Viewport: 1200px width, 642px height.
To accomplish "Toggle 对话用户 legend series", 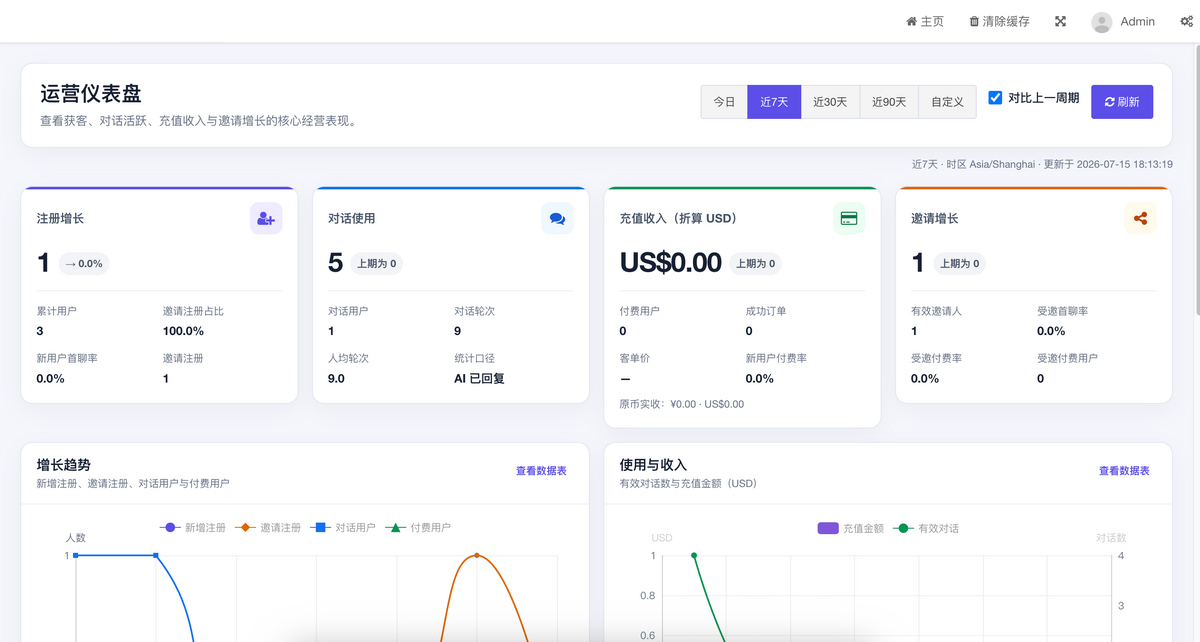I will point(343,527).
